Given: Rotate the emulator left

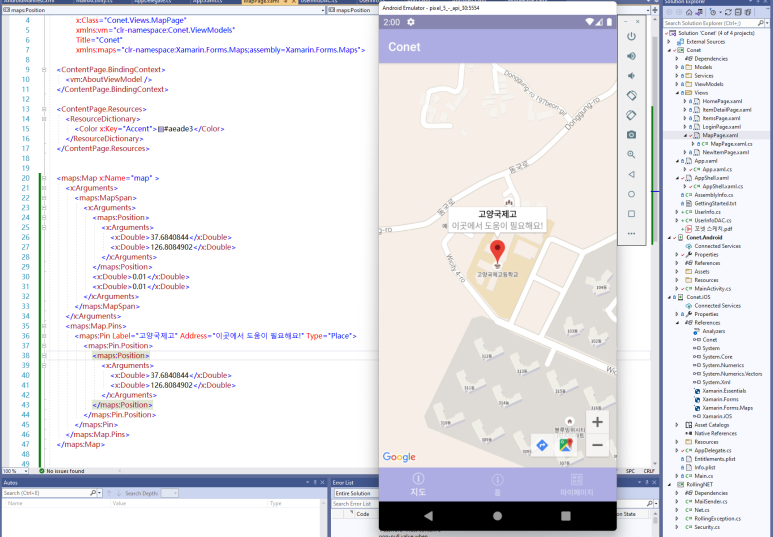Looking at the screenshot, I should point(631,96).
